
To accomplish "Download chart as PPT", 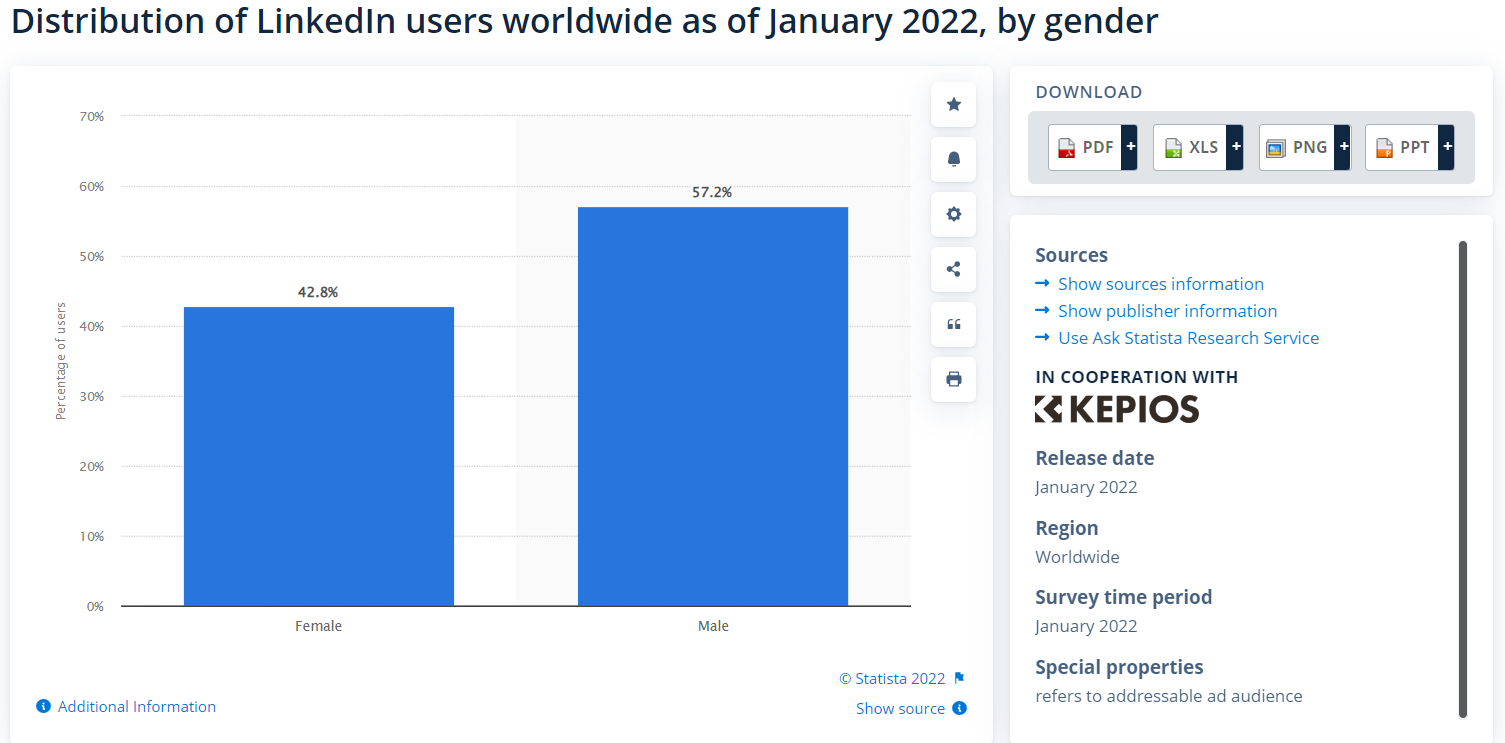I will click(x=1402, y=147).
